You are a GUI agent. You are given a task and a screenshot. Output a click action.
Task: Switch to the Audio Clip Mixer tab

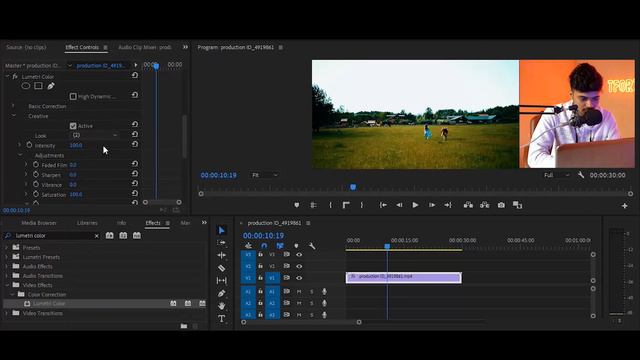(145, 47)
